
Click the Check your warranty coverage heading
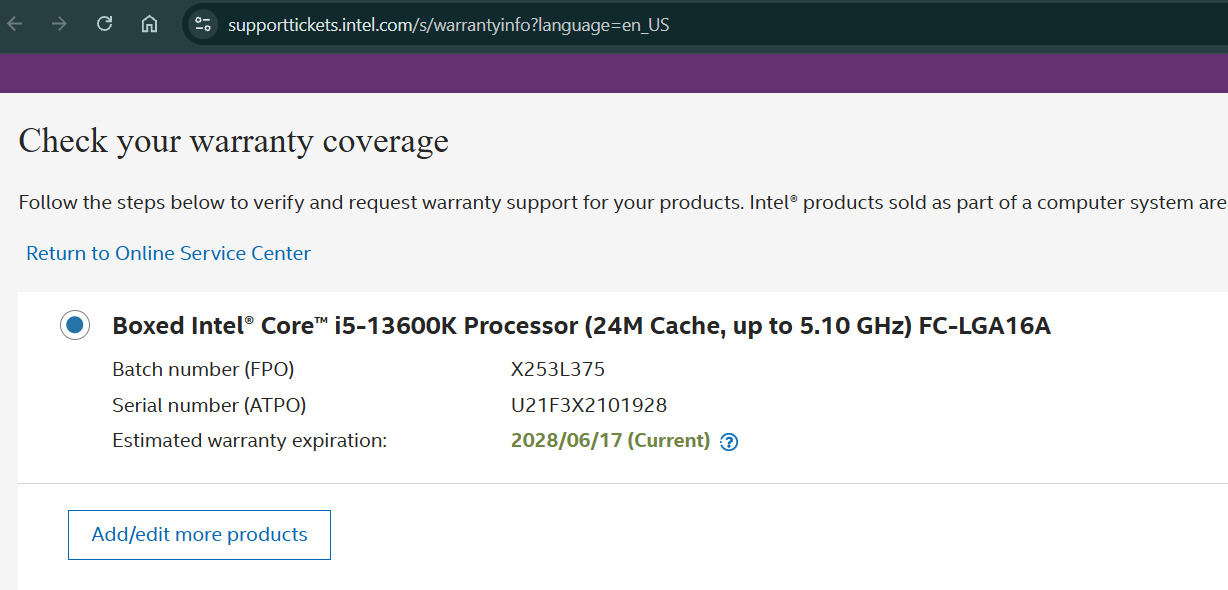click(x=233, y=141)
